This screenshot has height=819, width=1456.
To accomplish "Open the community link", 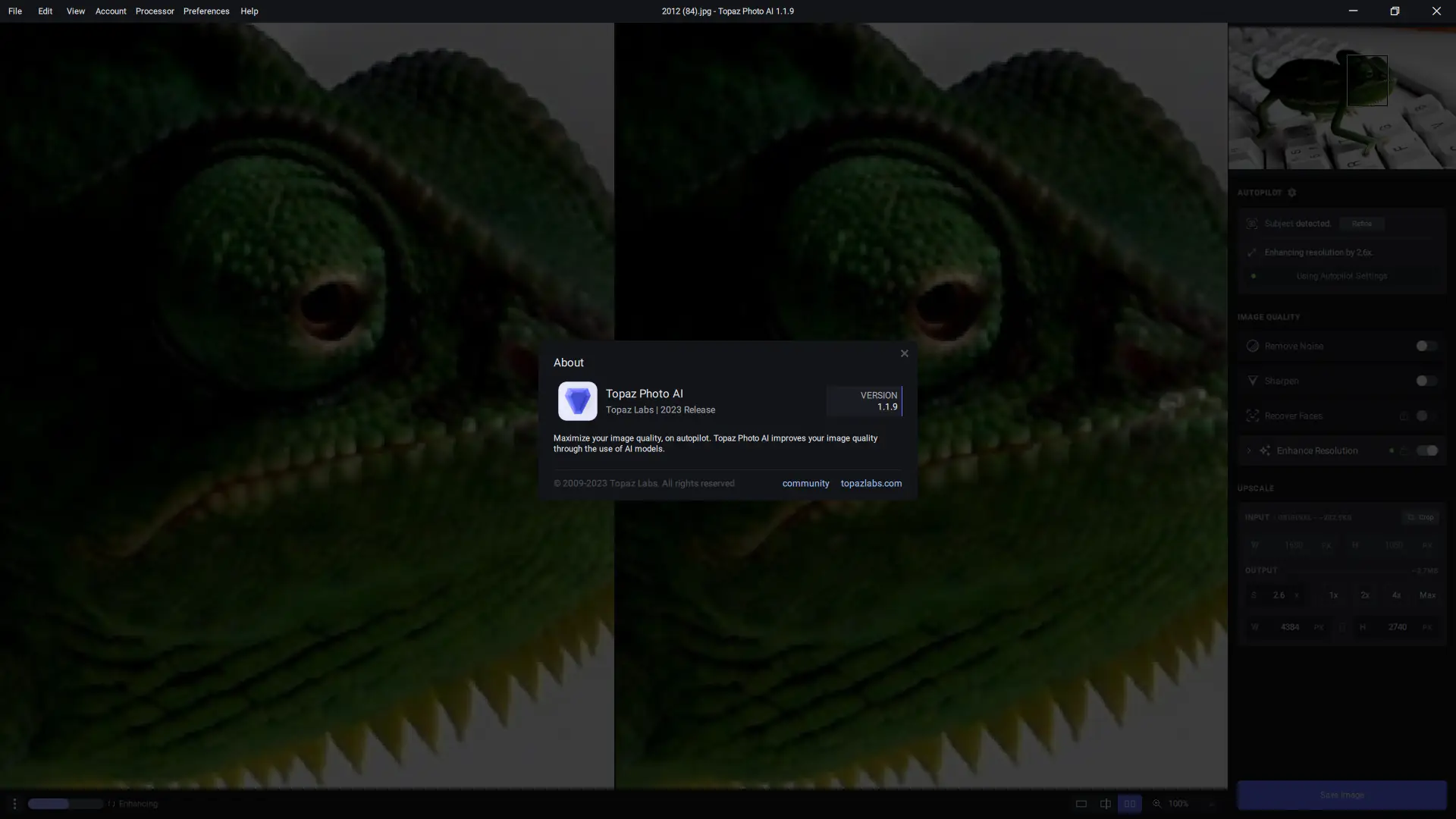I will click(805, 483).
